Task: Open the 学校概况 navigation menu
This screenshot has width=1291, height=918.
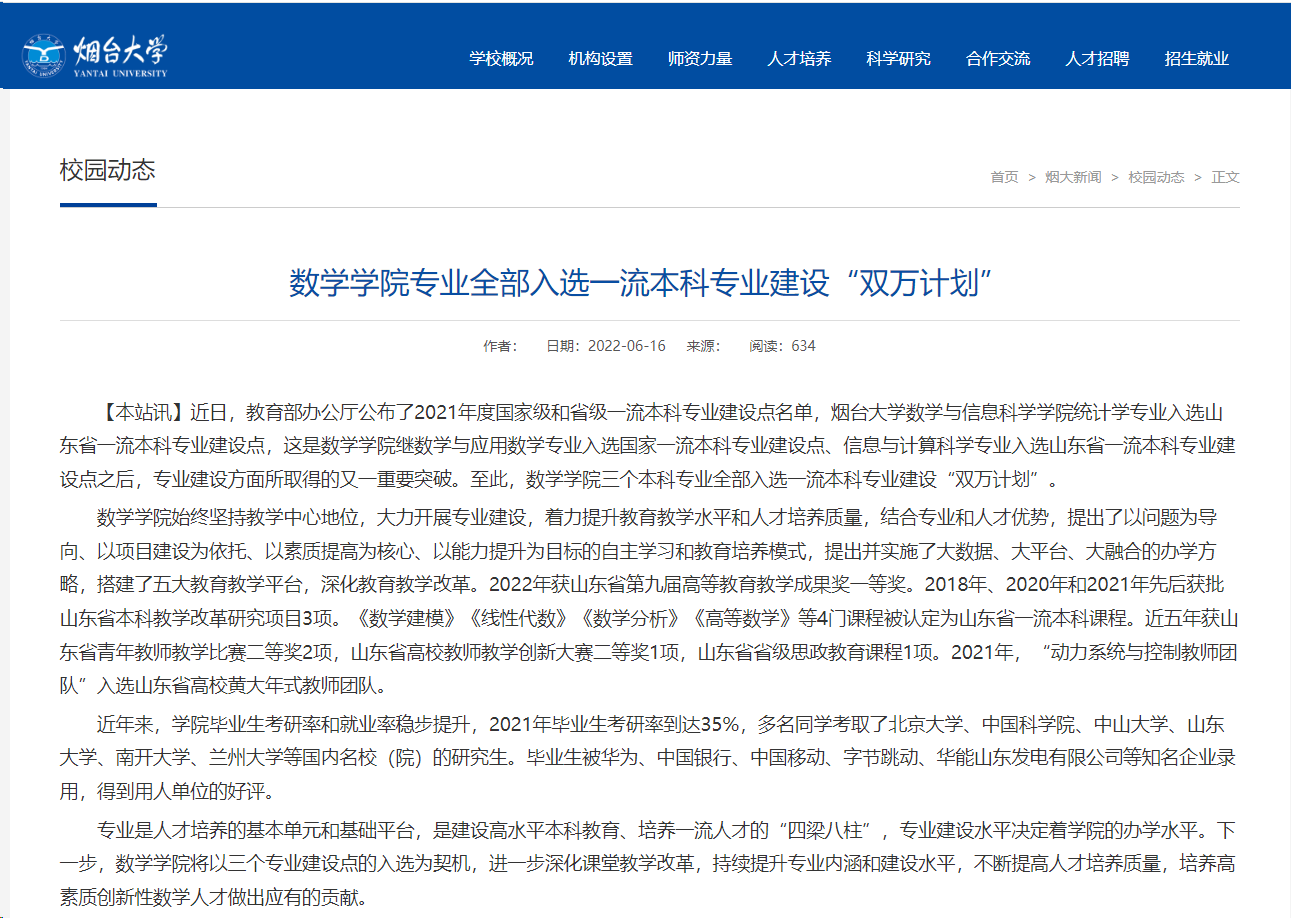Action: click(x=501, y=58)
